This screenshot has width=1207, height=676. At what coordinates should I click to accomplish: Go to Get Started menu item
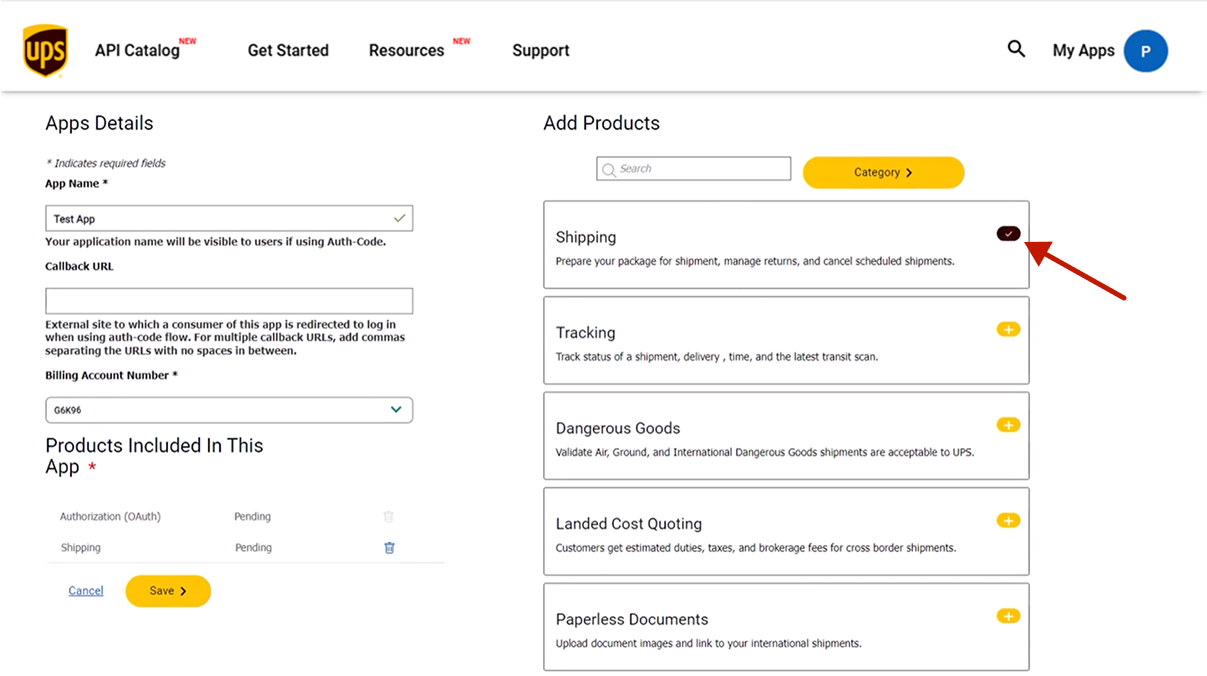point(288,50)
